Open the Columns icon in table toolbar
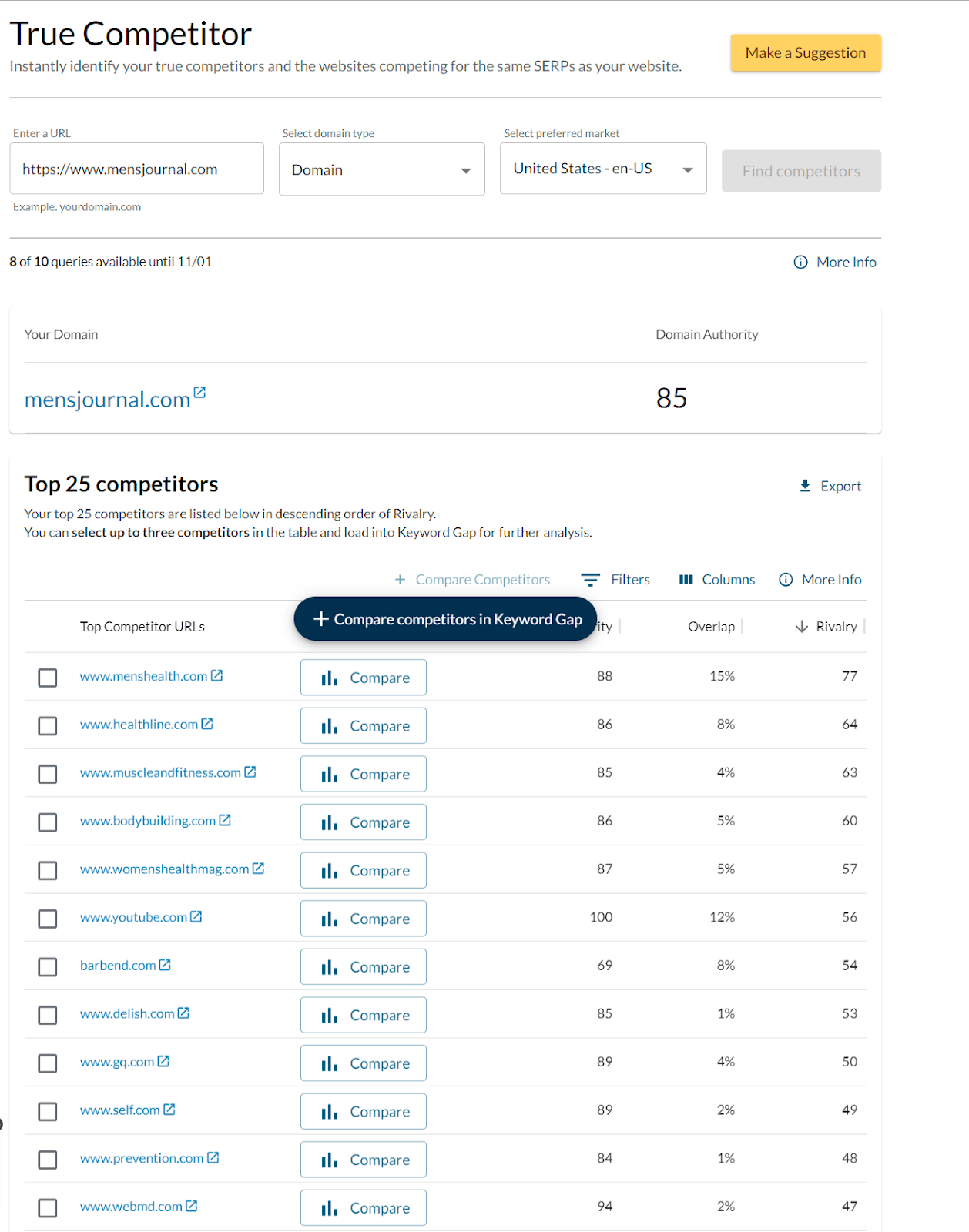 [686, 580]
